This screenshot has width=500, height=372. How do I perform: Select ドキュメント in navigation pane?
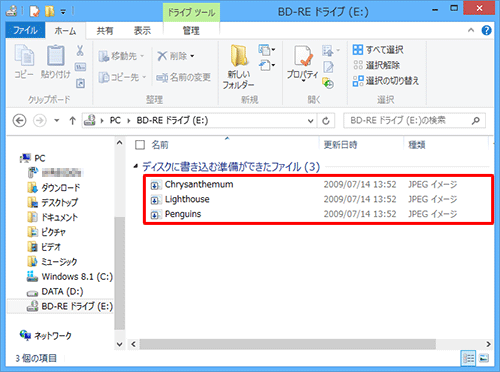tap(53, 217)
